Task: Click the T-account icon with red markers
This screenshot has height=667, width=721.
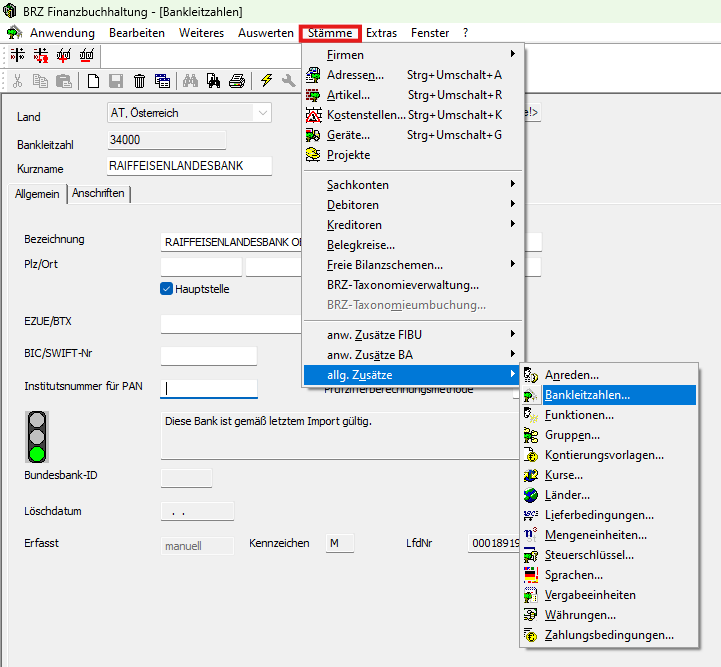Action: (40, 55)
